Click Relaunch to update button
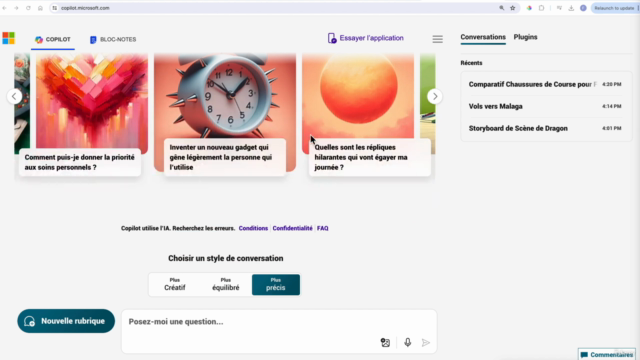 pyautogui.click(x=614, y=8)
